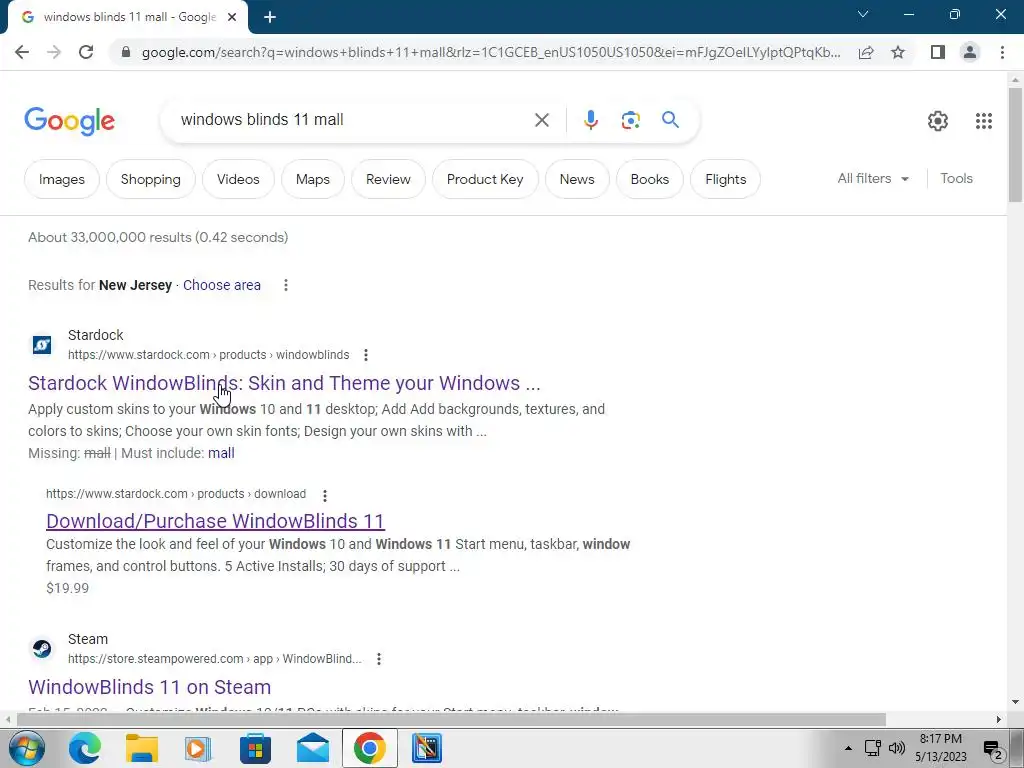Click the Google logo

70,121
